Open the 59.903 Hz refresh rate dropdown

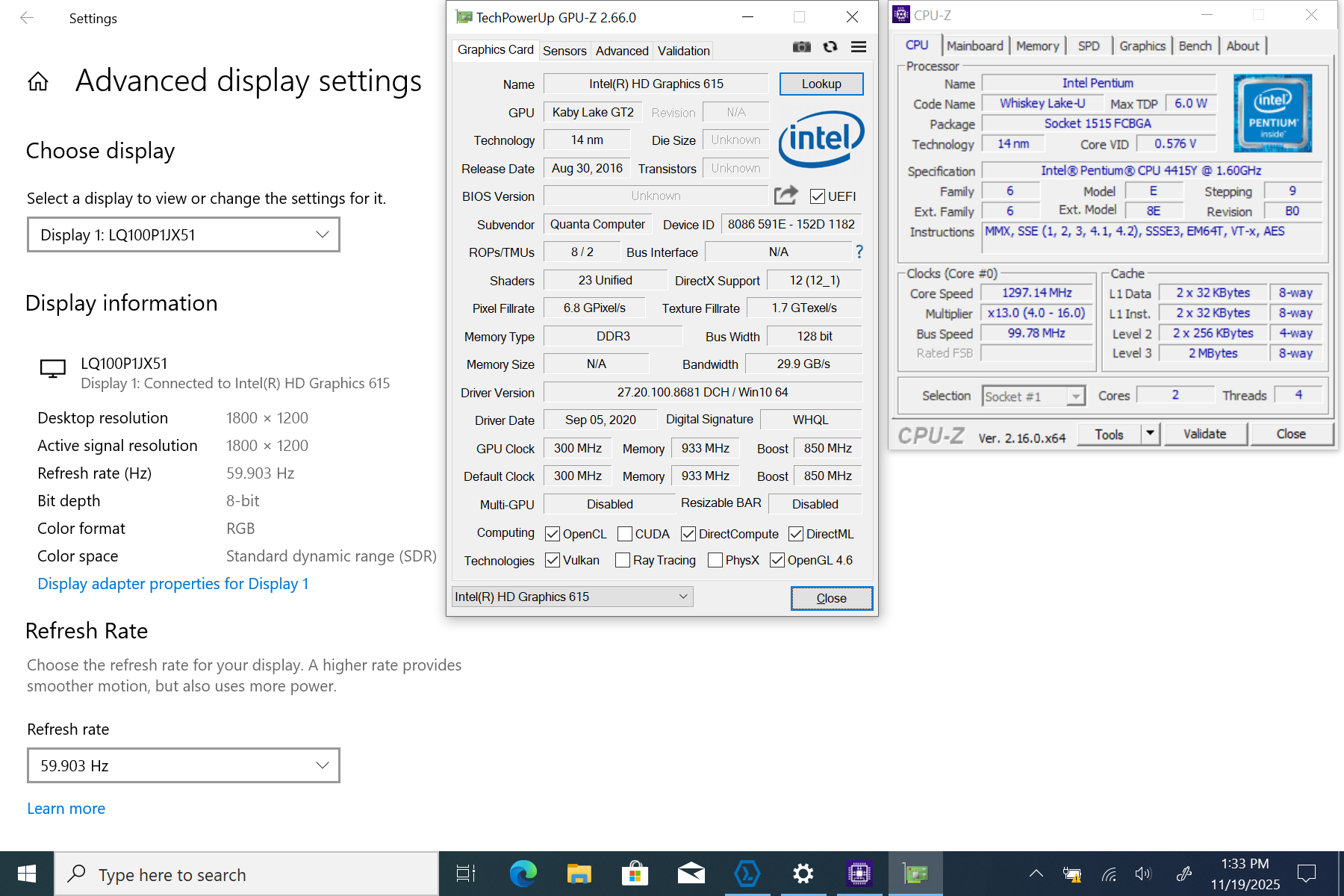(x=184, y=765)
